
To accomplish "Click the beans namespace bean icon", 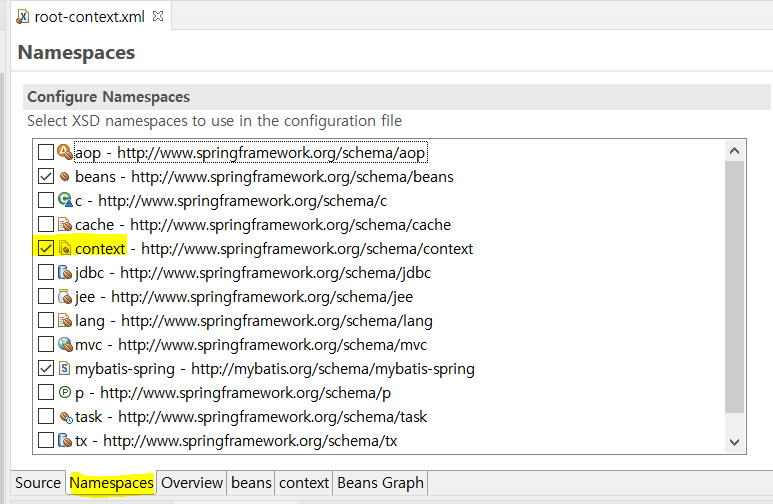I will pyautogui.click(x=65, y=177).
